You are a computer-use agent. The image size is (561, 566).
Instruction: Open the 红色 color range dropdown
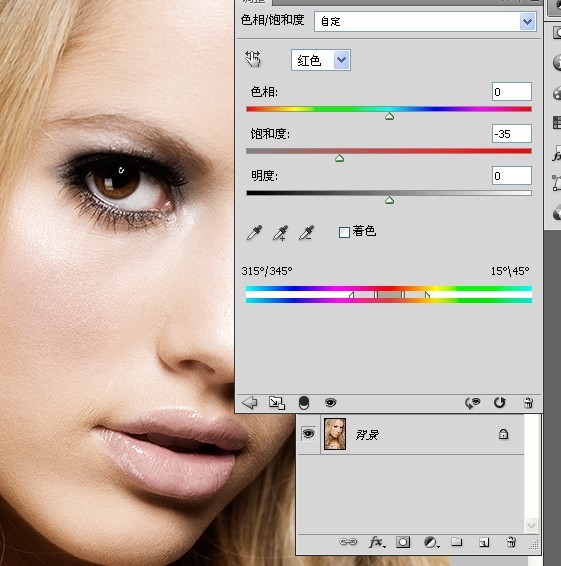click(x=342, y=60)
